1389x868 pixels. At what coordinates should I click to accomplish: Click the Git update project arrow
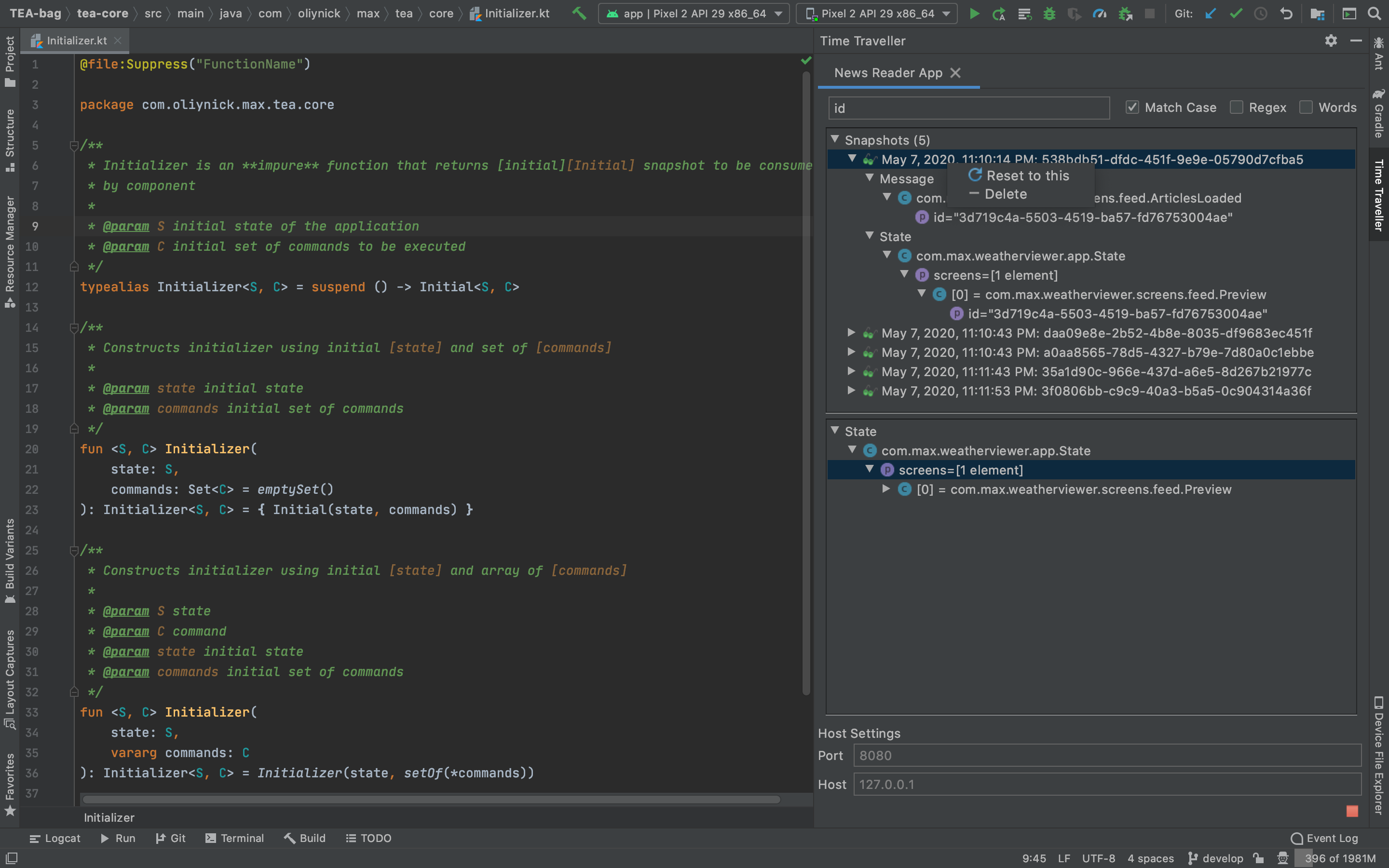pyautogui.click(x=1211, y=13)
